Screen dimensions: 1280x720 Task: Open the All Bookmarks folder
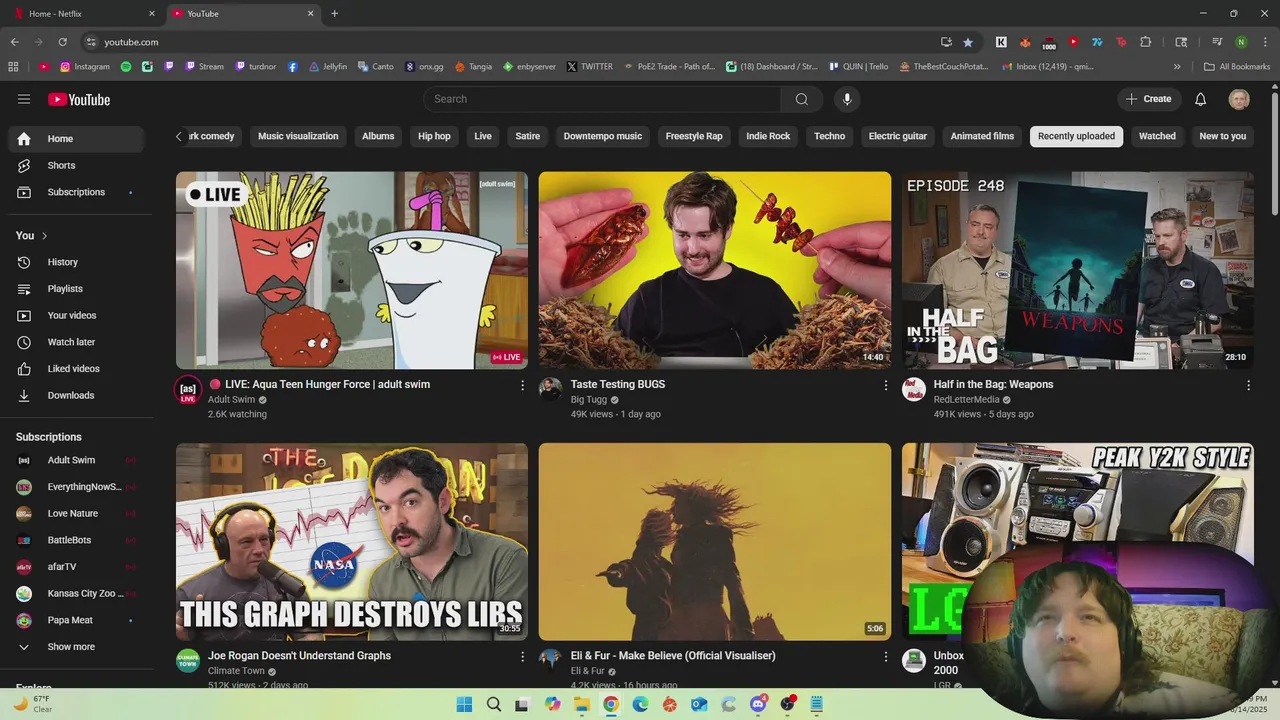tap(1237, 67)
